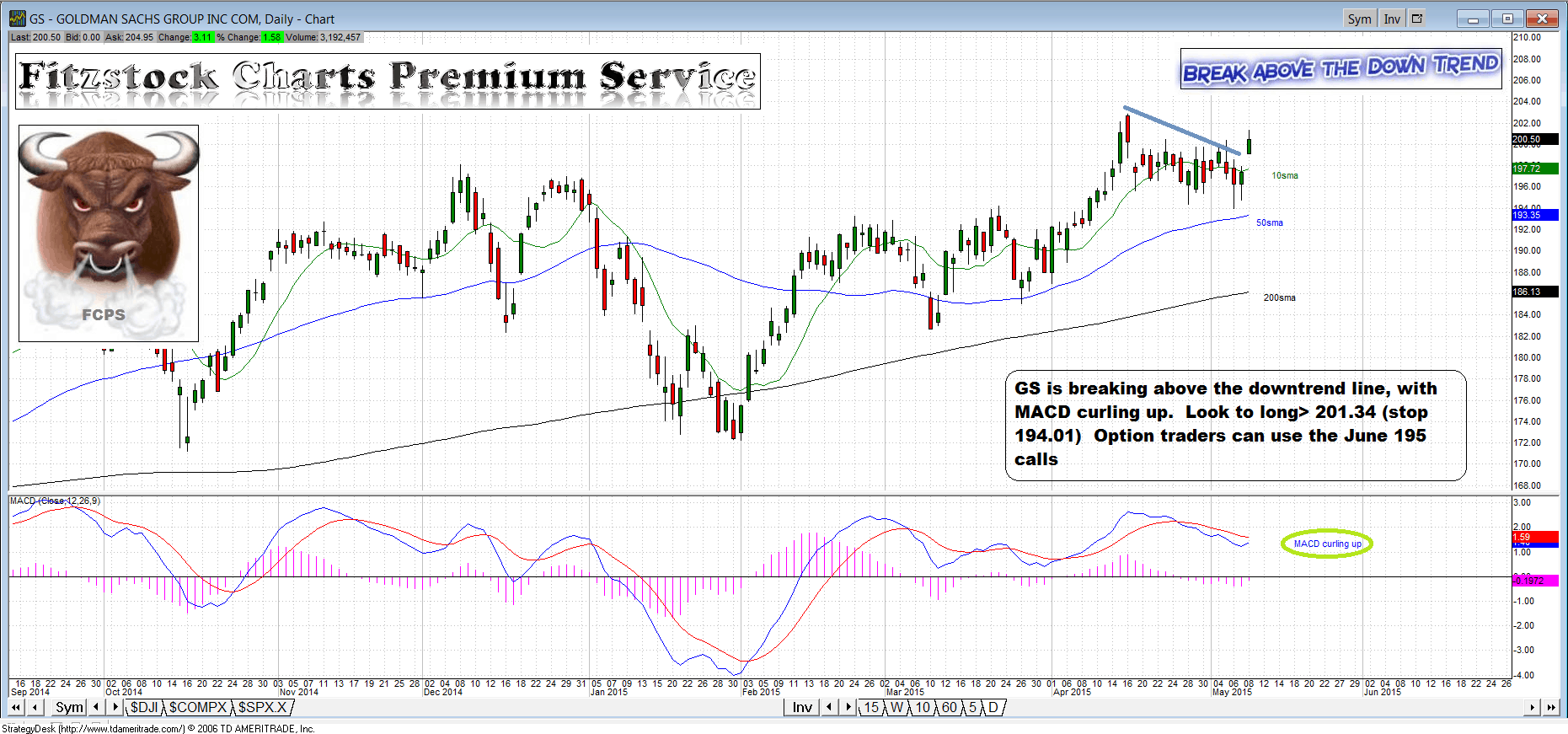Open the Inv button in the title bar

[x=1392, y=19]
